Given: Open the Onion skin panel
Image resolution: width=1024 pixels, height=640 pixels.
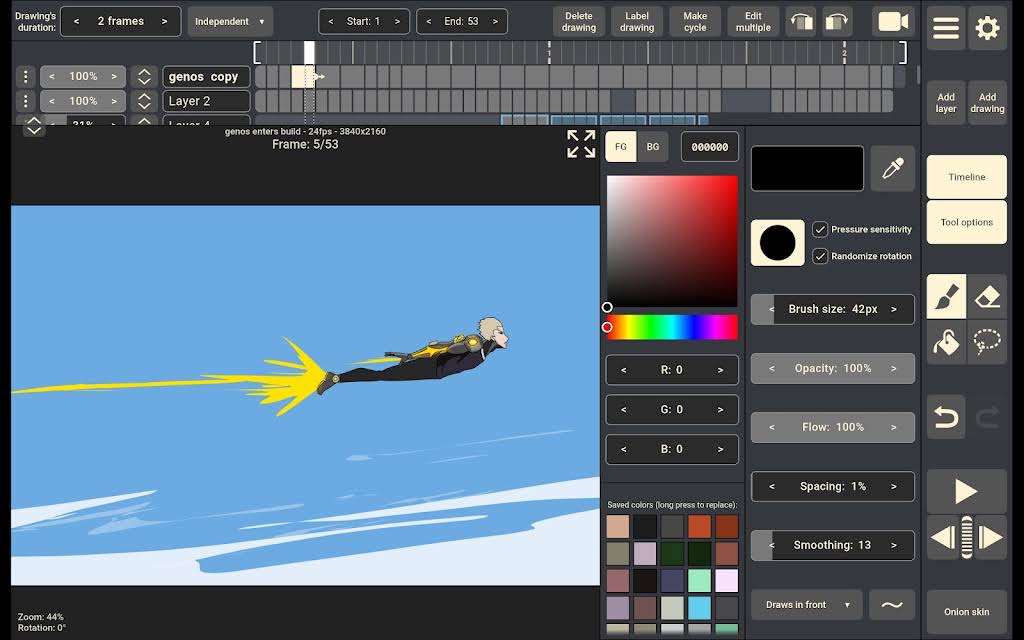Looking at the screenshot, I should click(967, 612).
